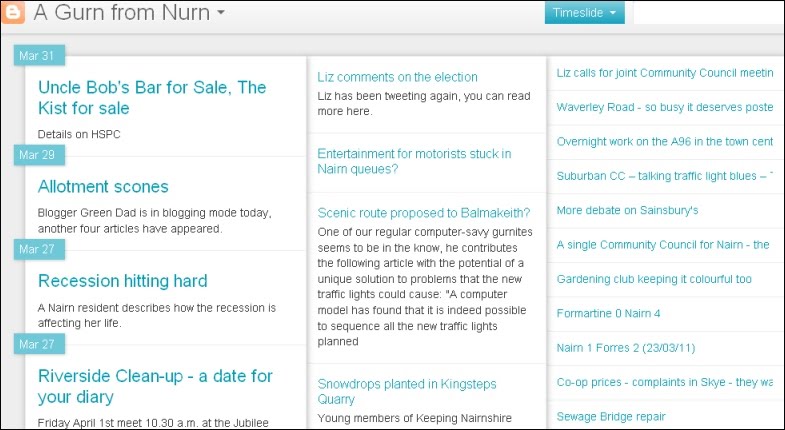
Task: Click the orange Blogger logo icon
Action: pyautogui.click(x=13, y=13)
